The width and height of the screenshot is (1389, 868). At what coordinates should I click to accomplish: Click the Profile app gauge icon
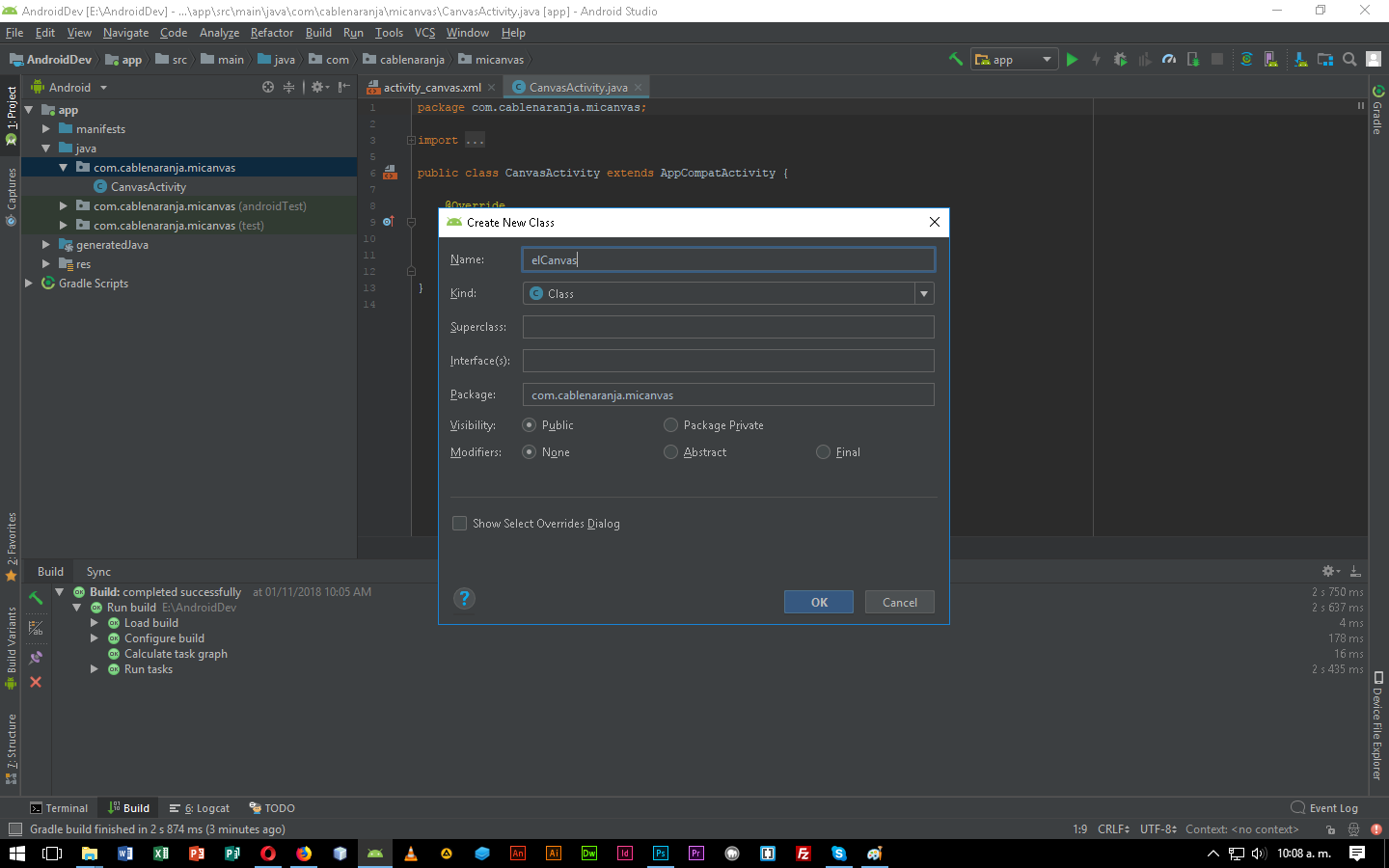(1169, 59)
